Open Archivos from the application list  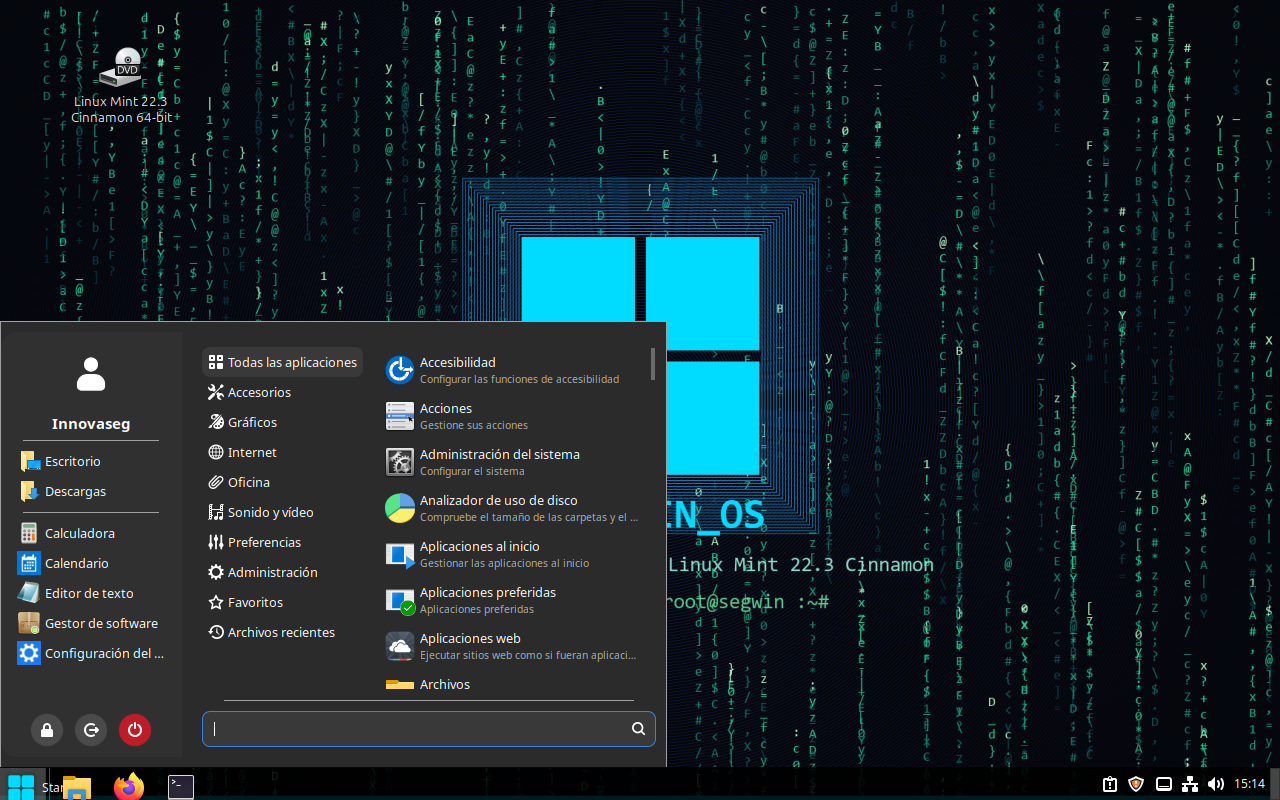click(514, 685)
